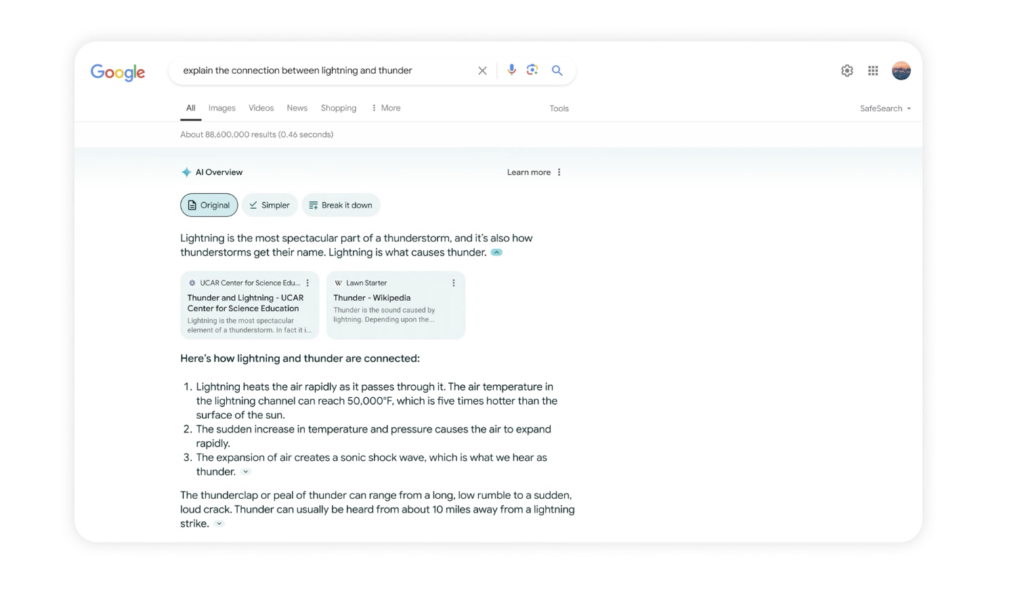Select the Original overview style
Image resolution: width=1024 pixels, height=591 pixels.
pyautogui.click(x=209, y=205)
